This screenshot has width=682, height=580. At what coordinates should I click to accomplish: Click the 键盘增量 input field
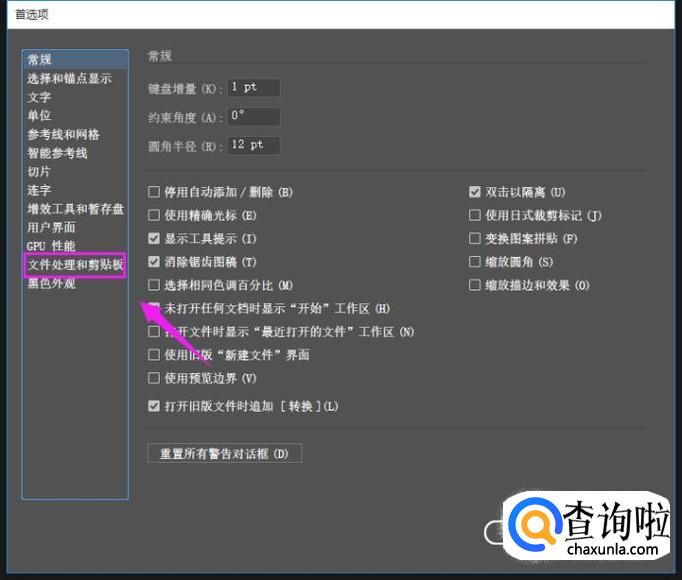[254, 87]
